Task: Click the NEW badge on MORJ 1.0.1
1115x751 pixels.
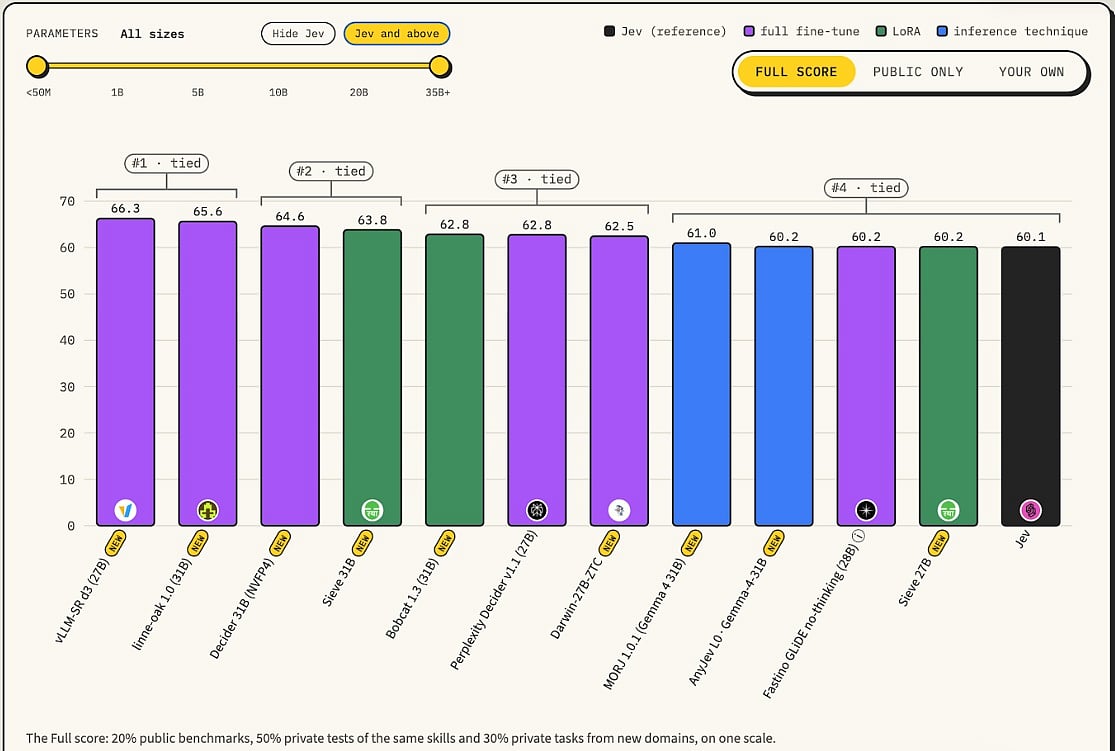Action: pos(692,544)
